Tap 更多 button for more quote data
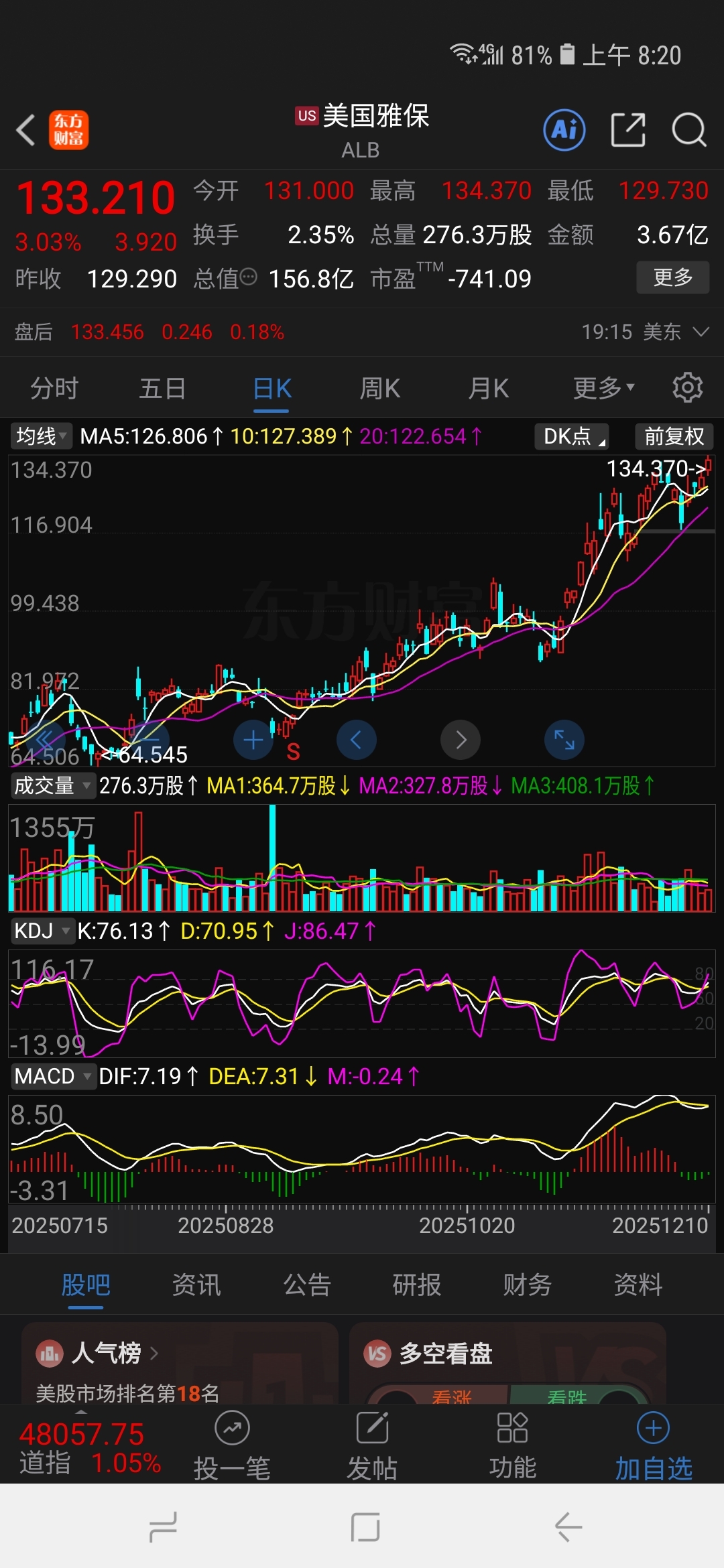 click(673, 277)
